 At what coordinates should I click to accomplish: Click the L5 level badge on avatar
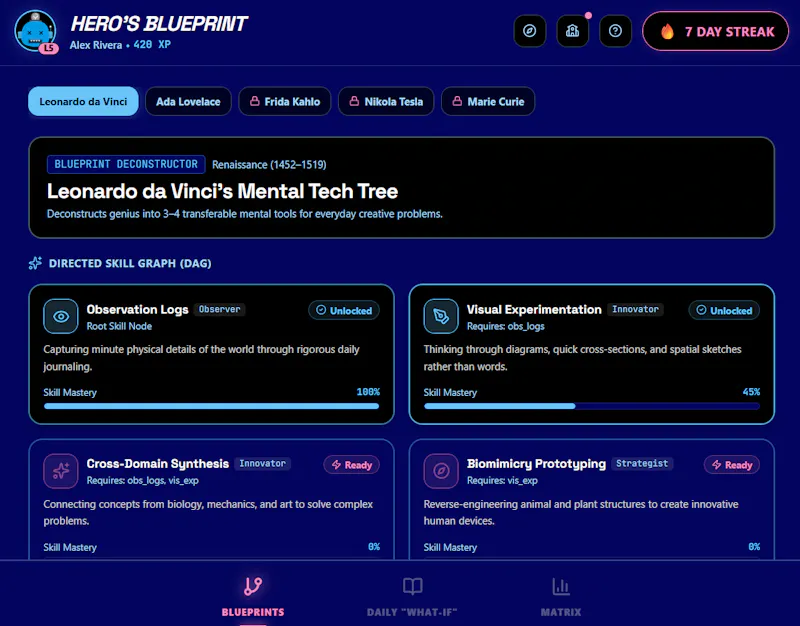[48, 48]
